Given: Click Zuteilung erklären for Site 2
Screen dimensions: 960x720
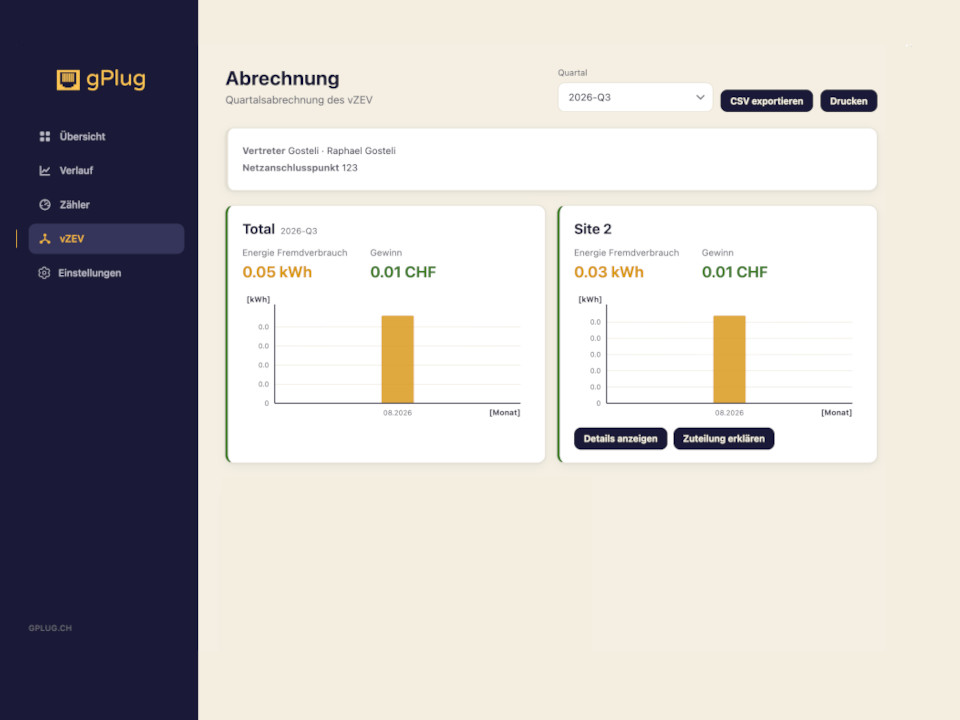Looking at the screenshot, I should coord(724,438).
